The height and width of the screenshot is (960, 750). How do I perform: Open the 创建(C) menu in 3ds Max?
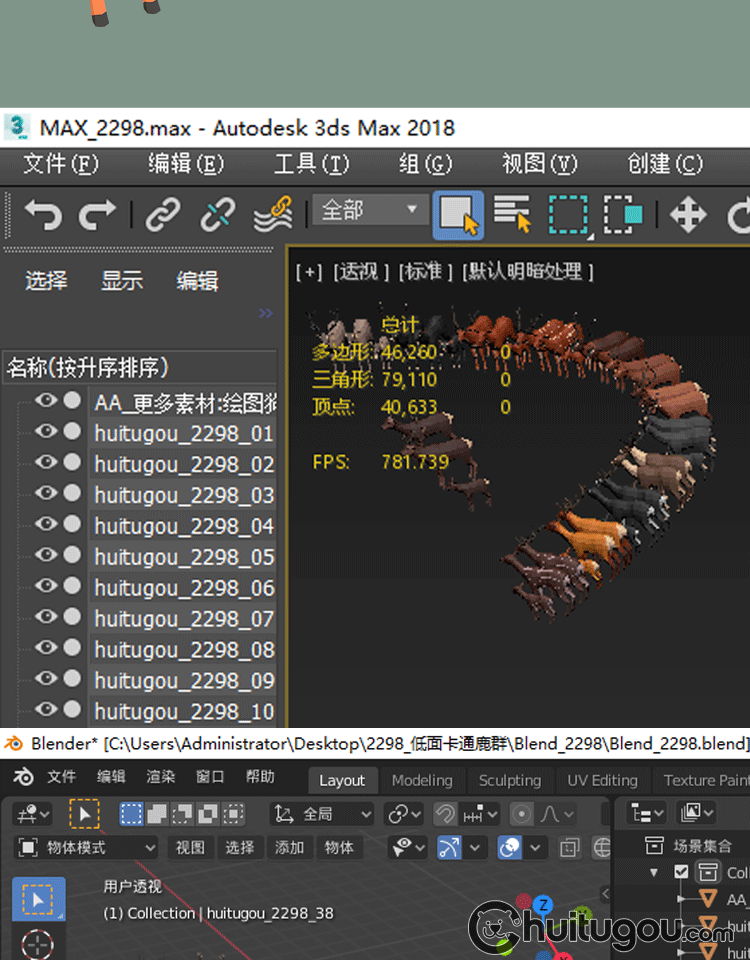(664, 164)
